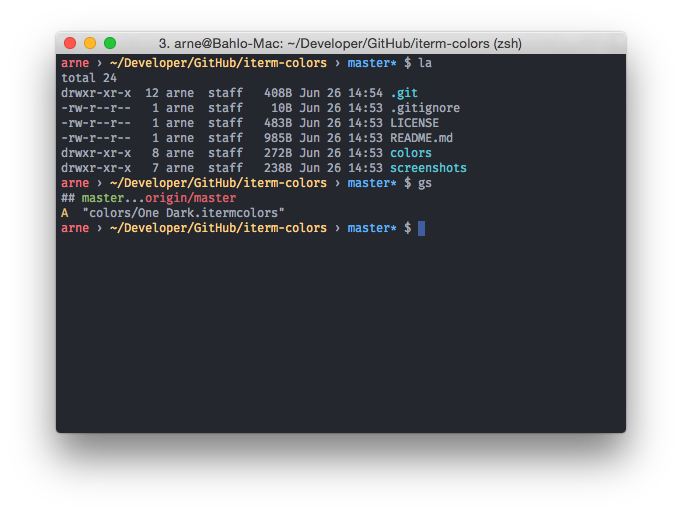The width and height of the screenshot is (682, 513).
Task: Select the 'screenshots' directory name
Action: [x=428, y=168]
